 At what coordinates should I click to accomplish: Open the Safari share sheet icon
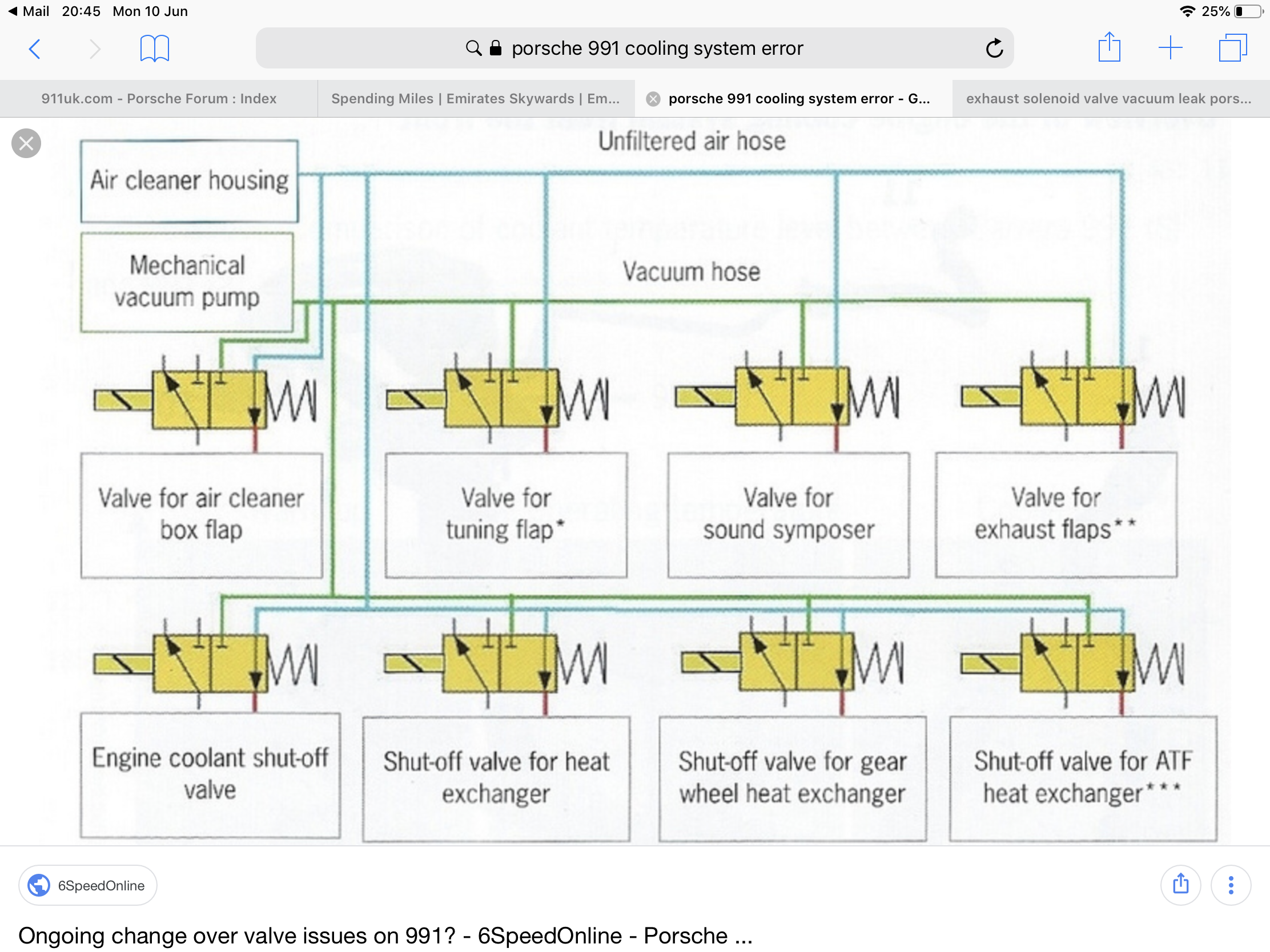[x=1108, y=47]
